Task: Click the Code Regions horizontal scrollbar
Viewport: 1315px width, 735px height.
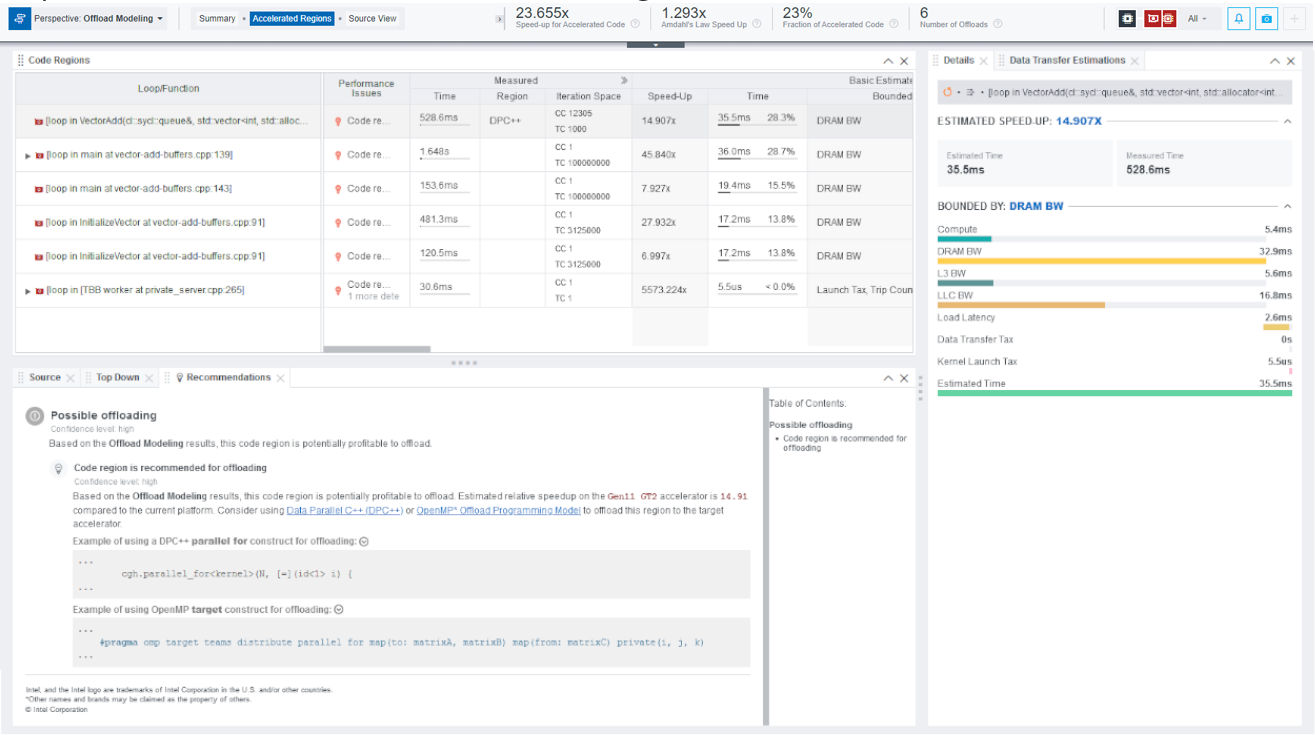Action: click(377, 349)
